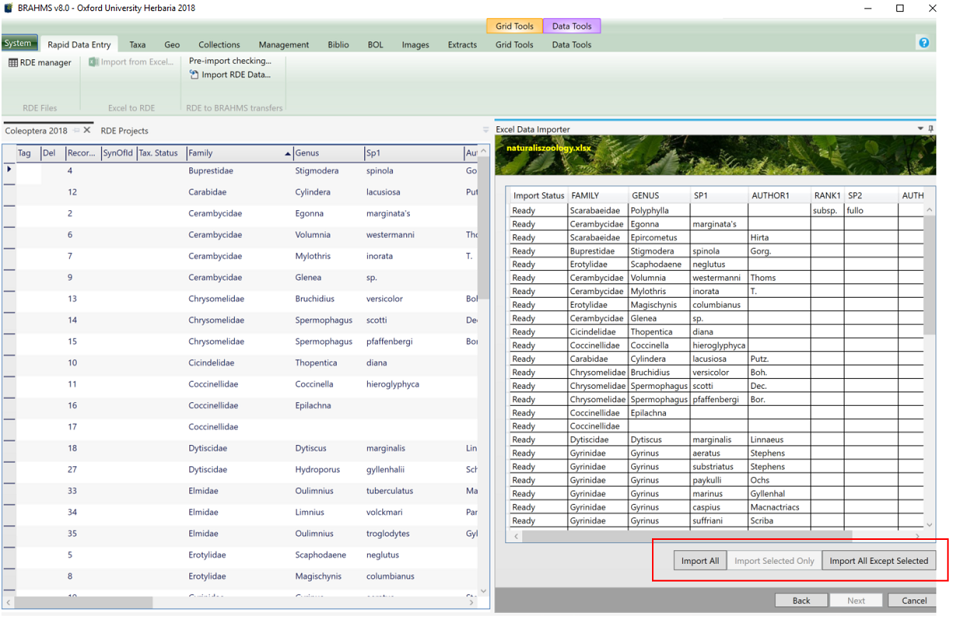This screenshot has width=960, height=620.
Task: Open the Management ribbon tab
Action: tap(283, 45)
